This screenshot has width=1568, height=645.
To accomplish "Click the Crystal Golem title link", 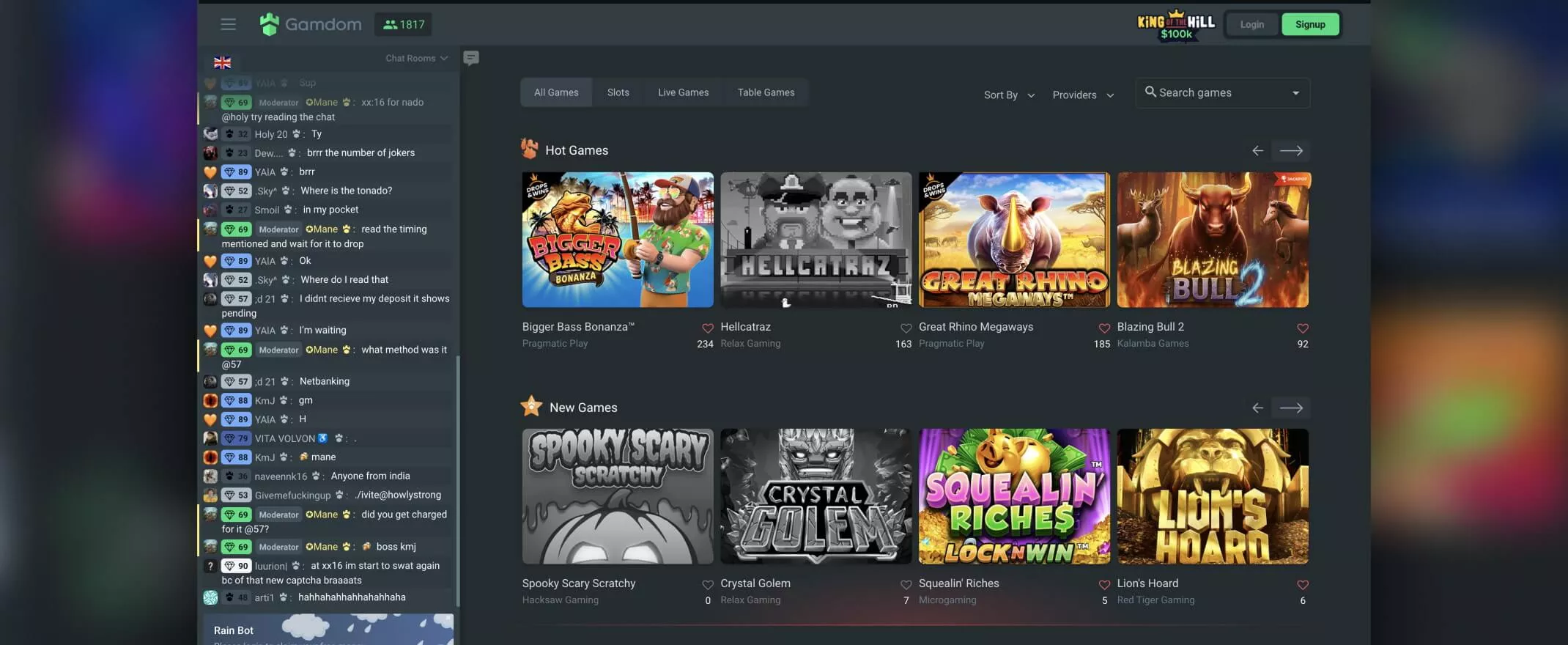I will coord(755,583).
